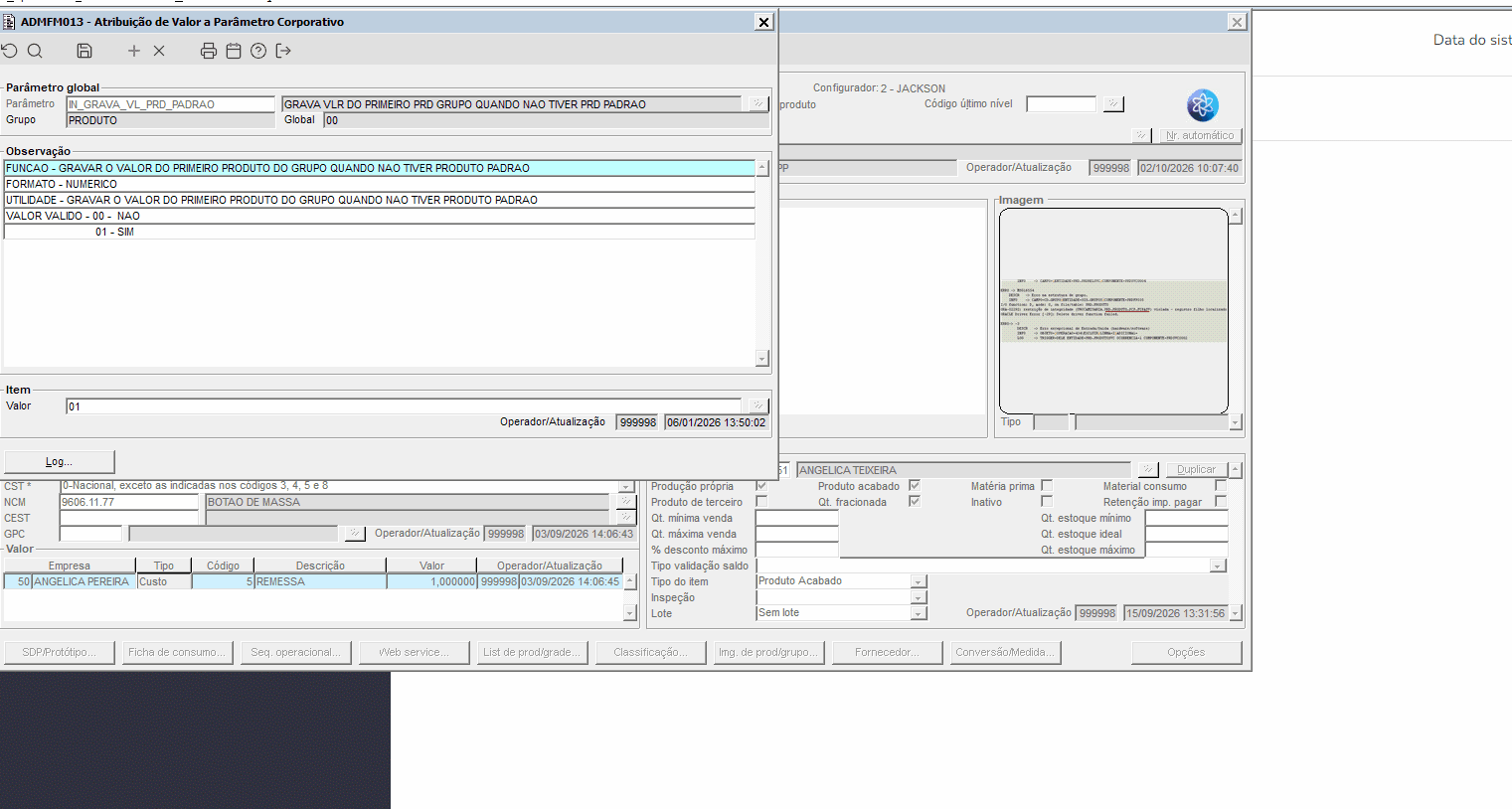This screenshot has width=1512, height=809.
Task: Enable the Inativo checkbox
Action: [x=1047, y=502]
